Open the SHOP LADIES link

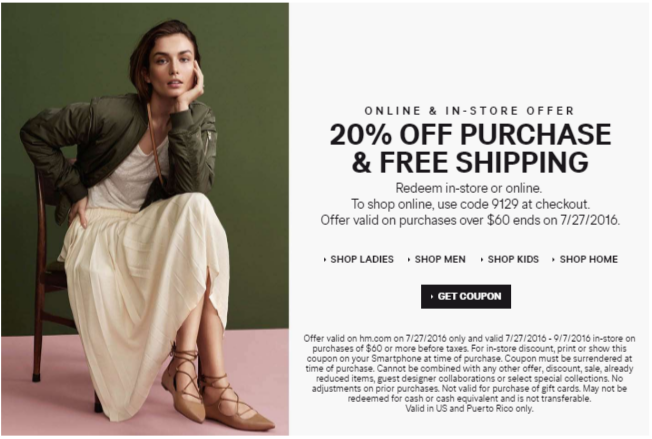(x=362, y=259)
